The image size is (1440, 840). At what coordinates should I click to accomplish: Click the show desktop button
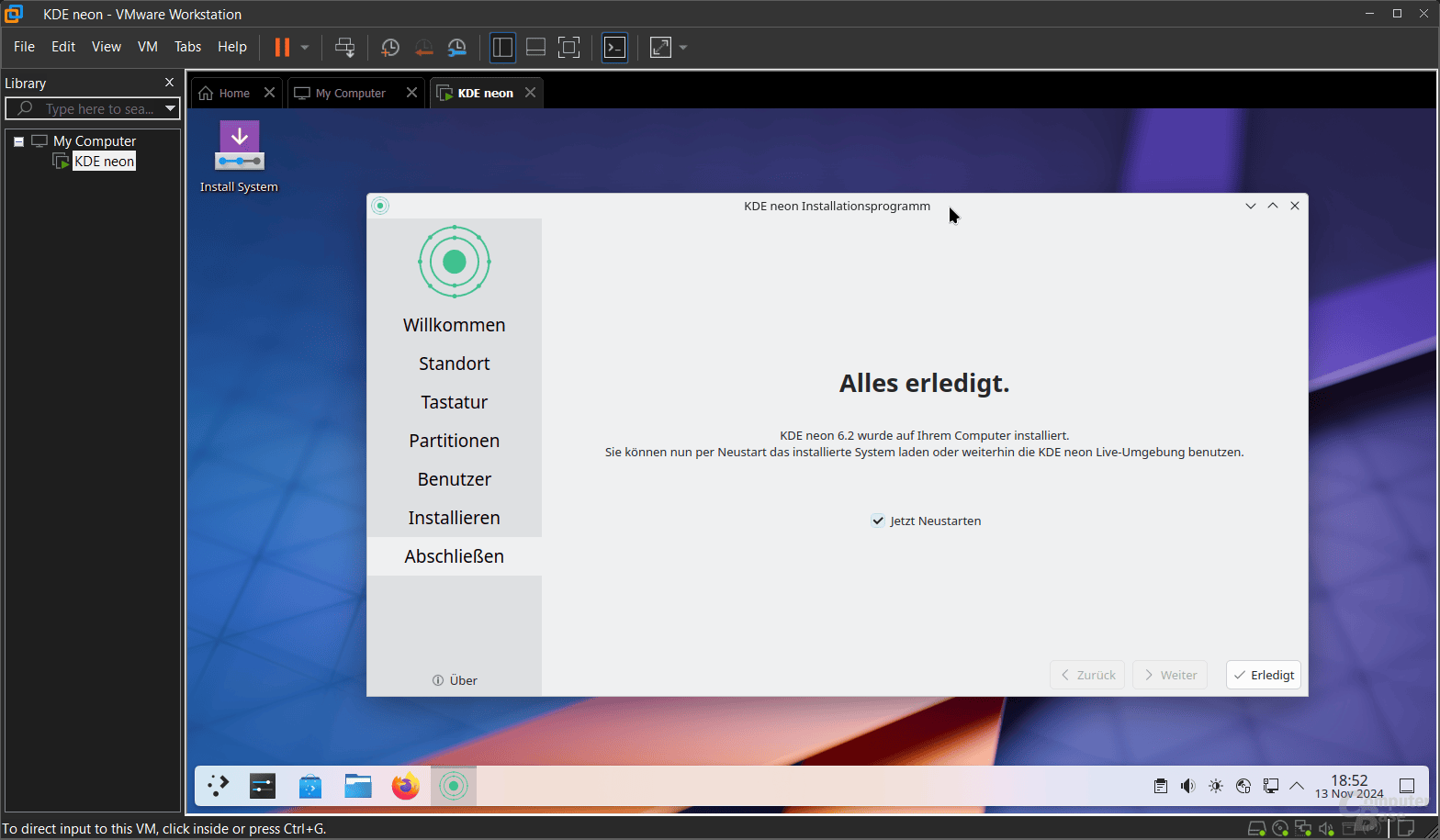tap(1406, 786)
